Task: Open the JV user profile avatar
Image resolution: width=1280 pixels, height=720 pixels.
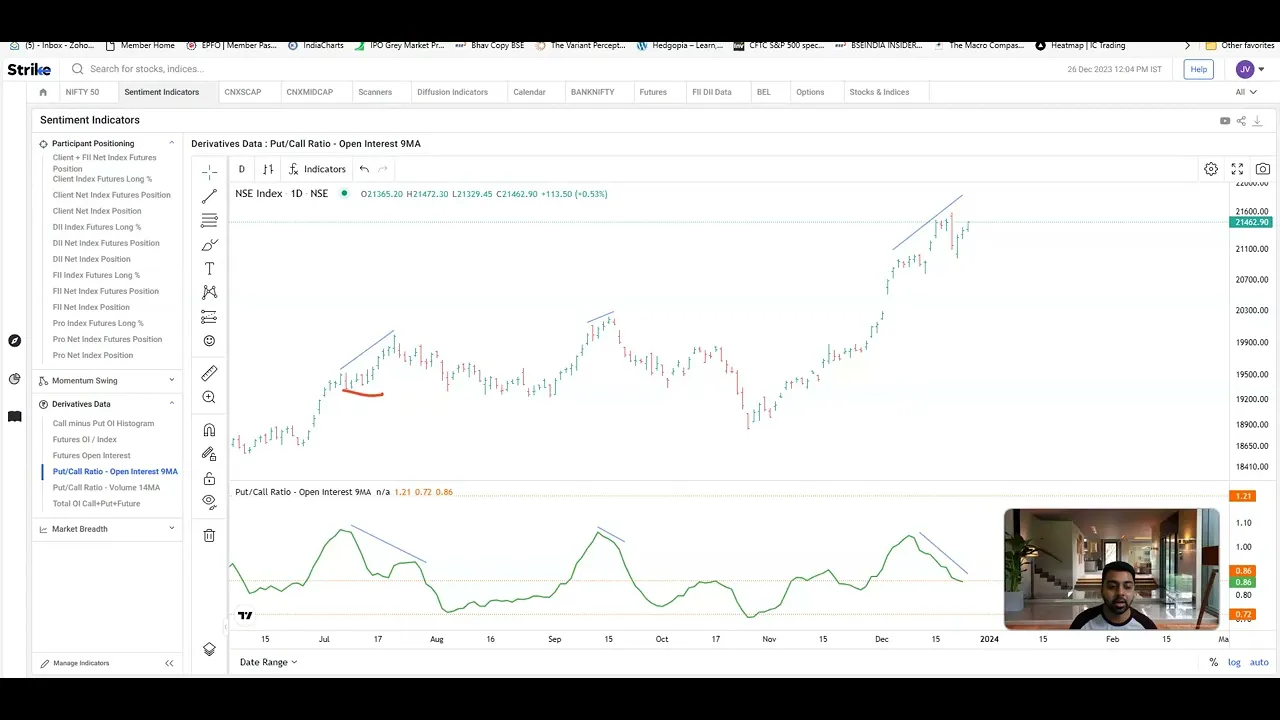Action: [x=1245, y=69]
